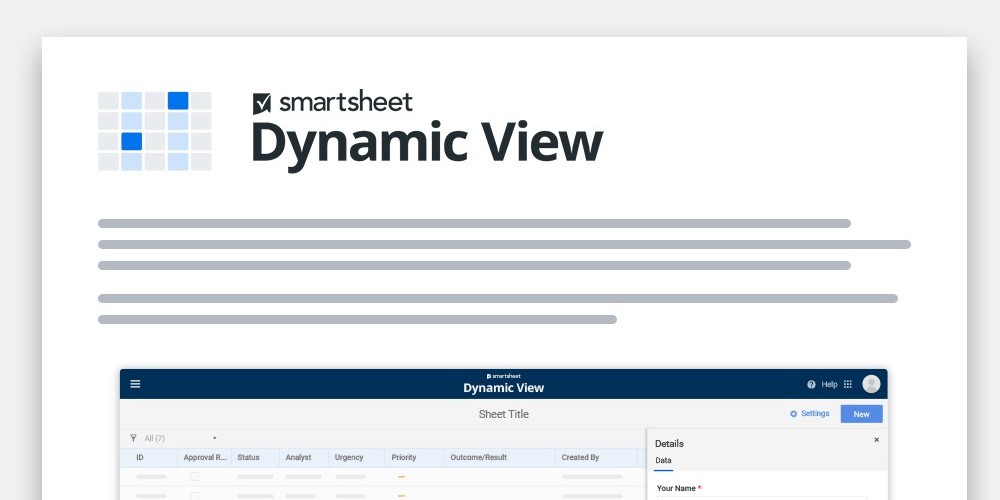Toggle the second row Approval checkbox
The height and width of the screenshot is (500, 1000).
coord(195,495)
